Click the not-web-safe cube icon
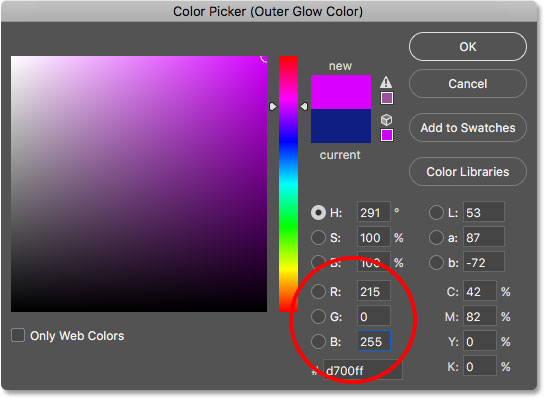544x398 pixels. [x=386, y=120]
